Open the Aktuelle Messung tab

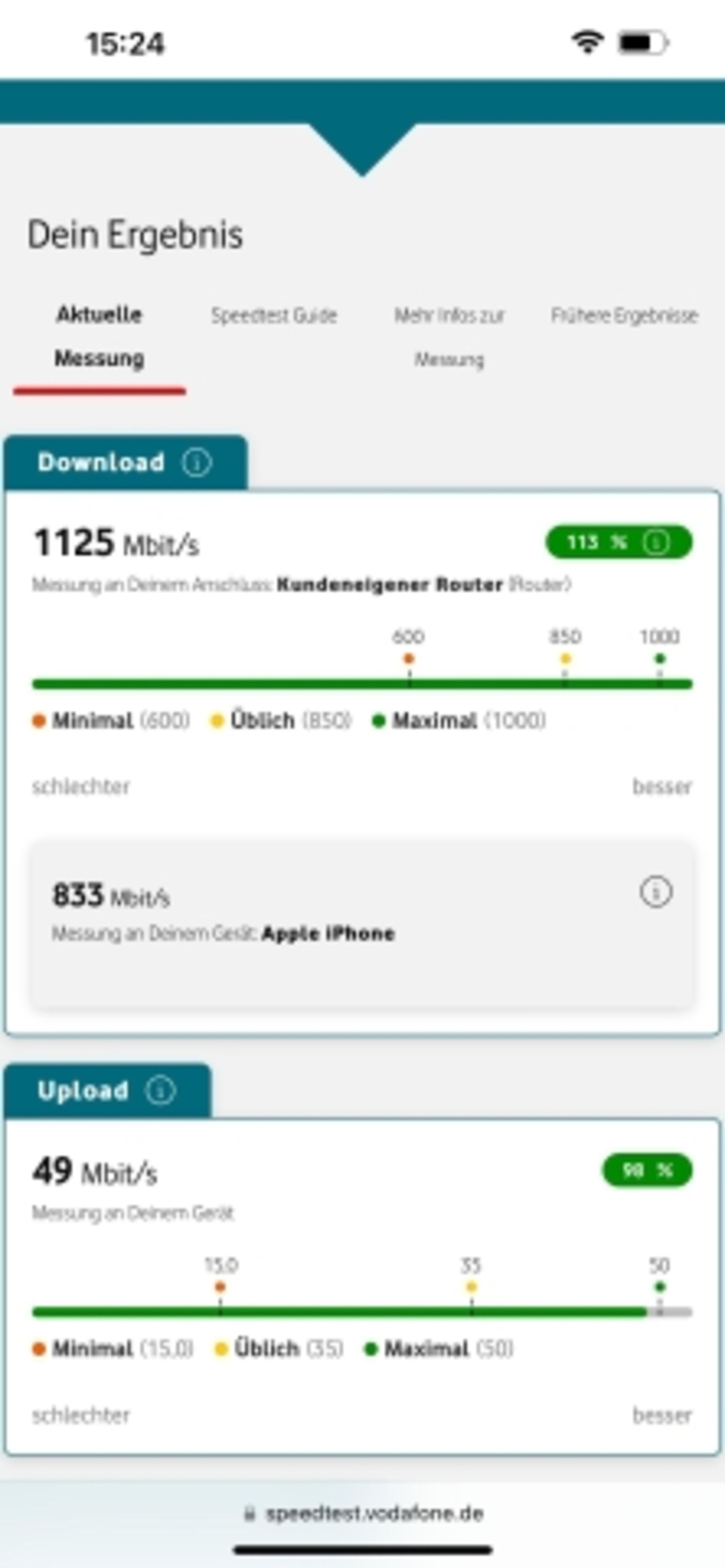(100, 337)
